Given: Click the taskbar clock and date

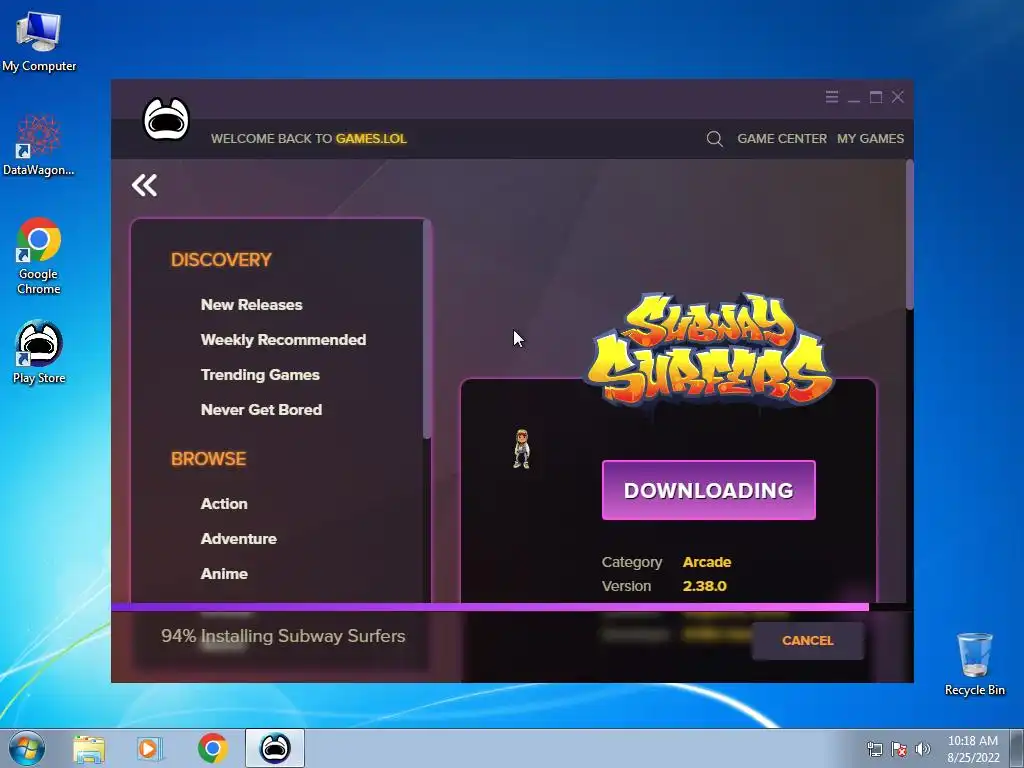Looking at the screenshot, I should [973, 749].
